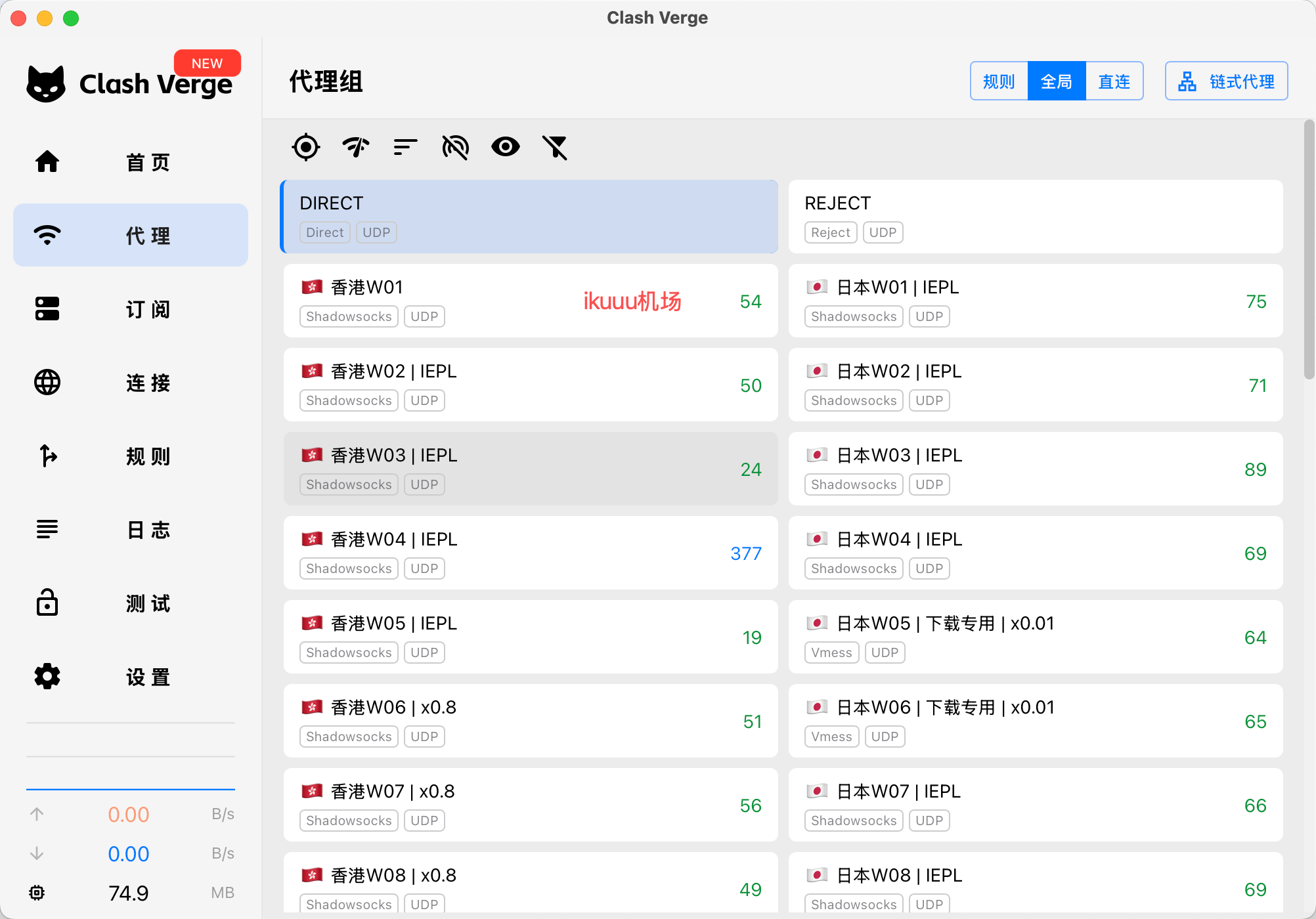This screenshot has height=919, width=1316.
Task: Switch to 规则 proxy mode
Action: tap(999, 81)
